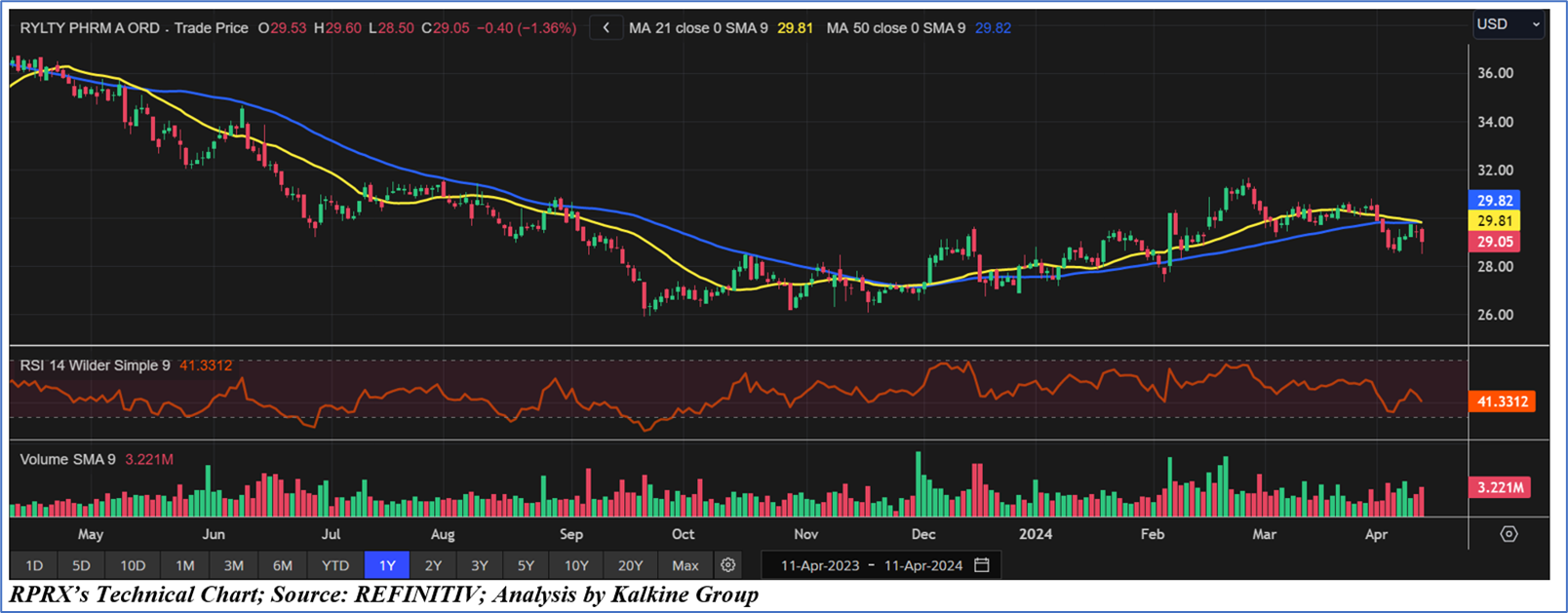The width and height of the screenshot is (1568, 613).
Task: Click the RSI 14 Wilder Simple label
Action: tap(95, 365)
